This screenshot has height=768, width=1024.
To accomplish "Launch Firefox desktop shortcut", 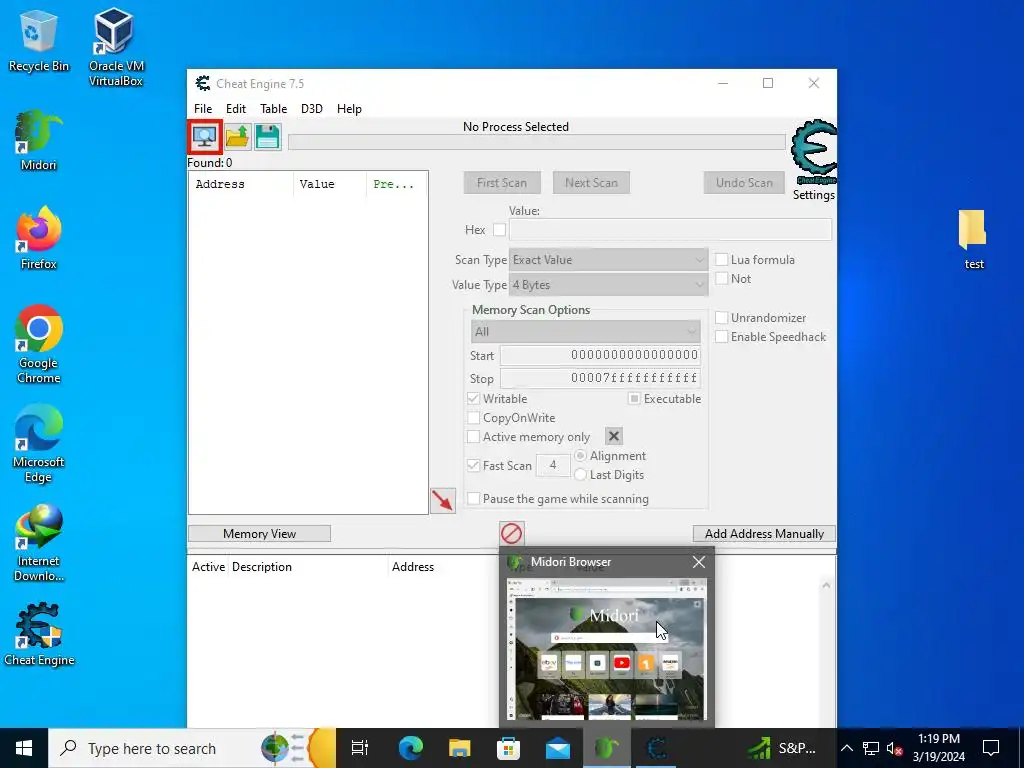I will pos(39,238).
